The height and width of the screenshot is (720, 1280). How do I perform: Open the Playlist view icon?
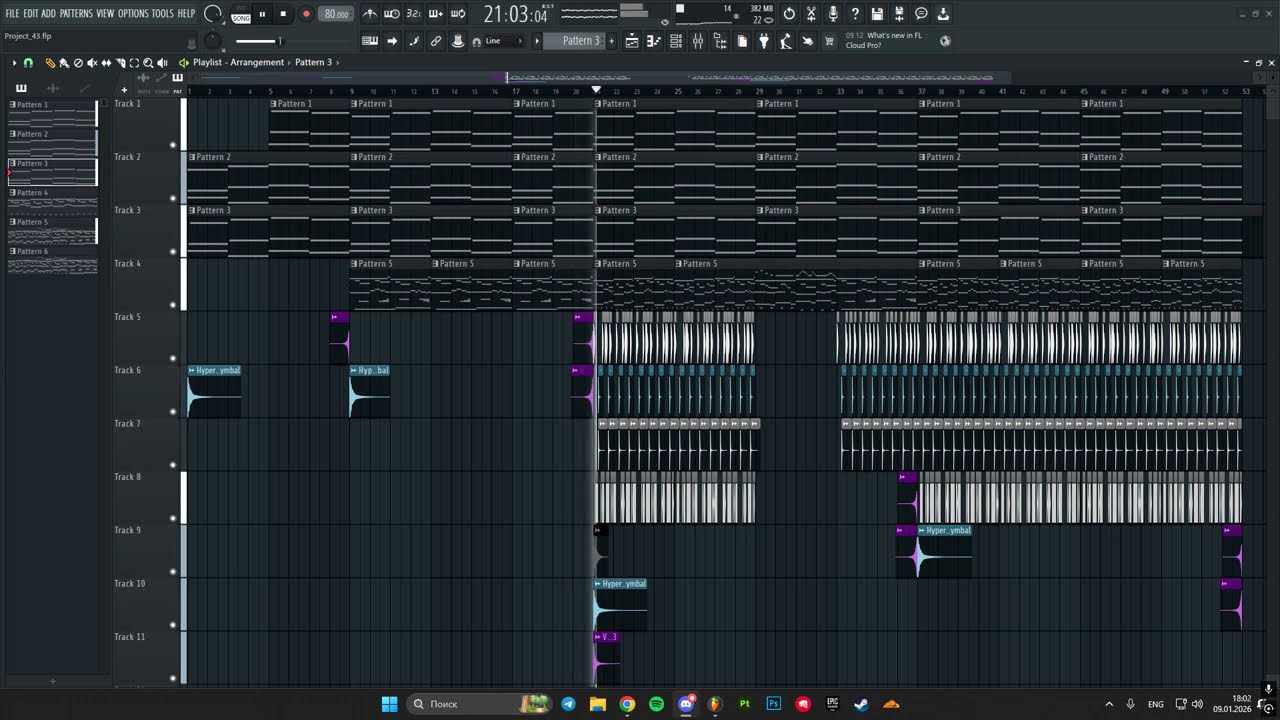coord(632,41)
